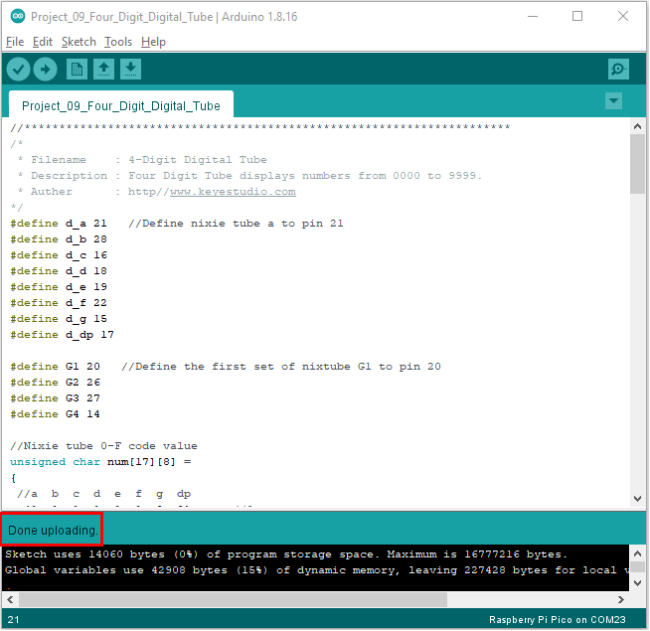
Task: Expand the tab options dropdown arrow
Action: click(x=614, y=101)
